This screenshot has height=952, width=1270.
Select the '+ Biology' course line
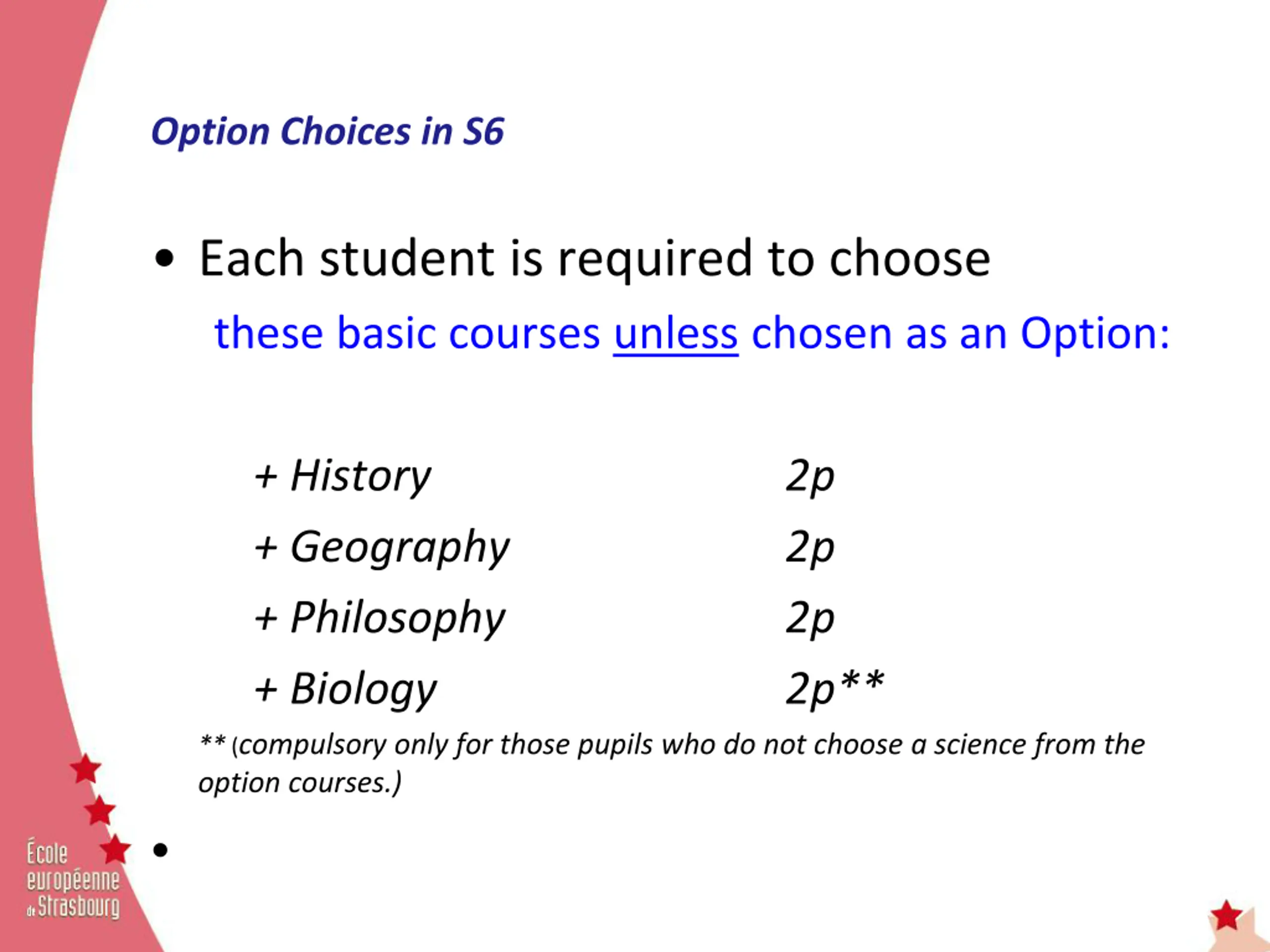pos(346,689)
